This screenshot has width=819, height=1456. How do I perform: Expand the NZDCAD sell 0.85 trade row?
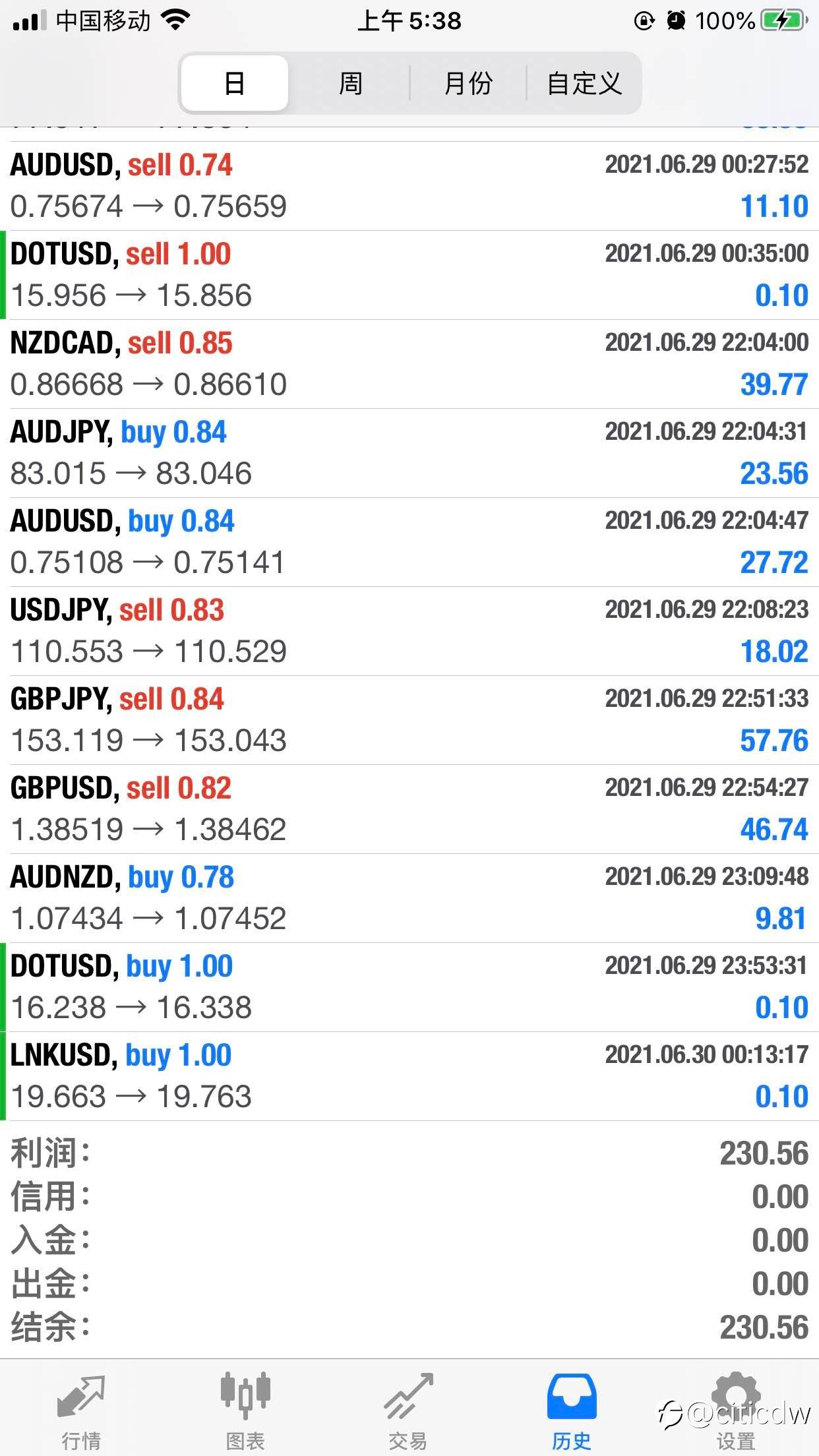409,364
